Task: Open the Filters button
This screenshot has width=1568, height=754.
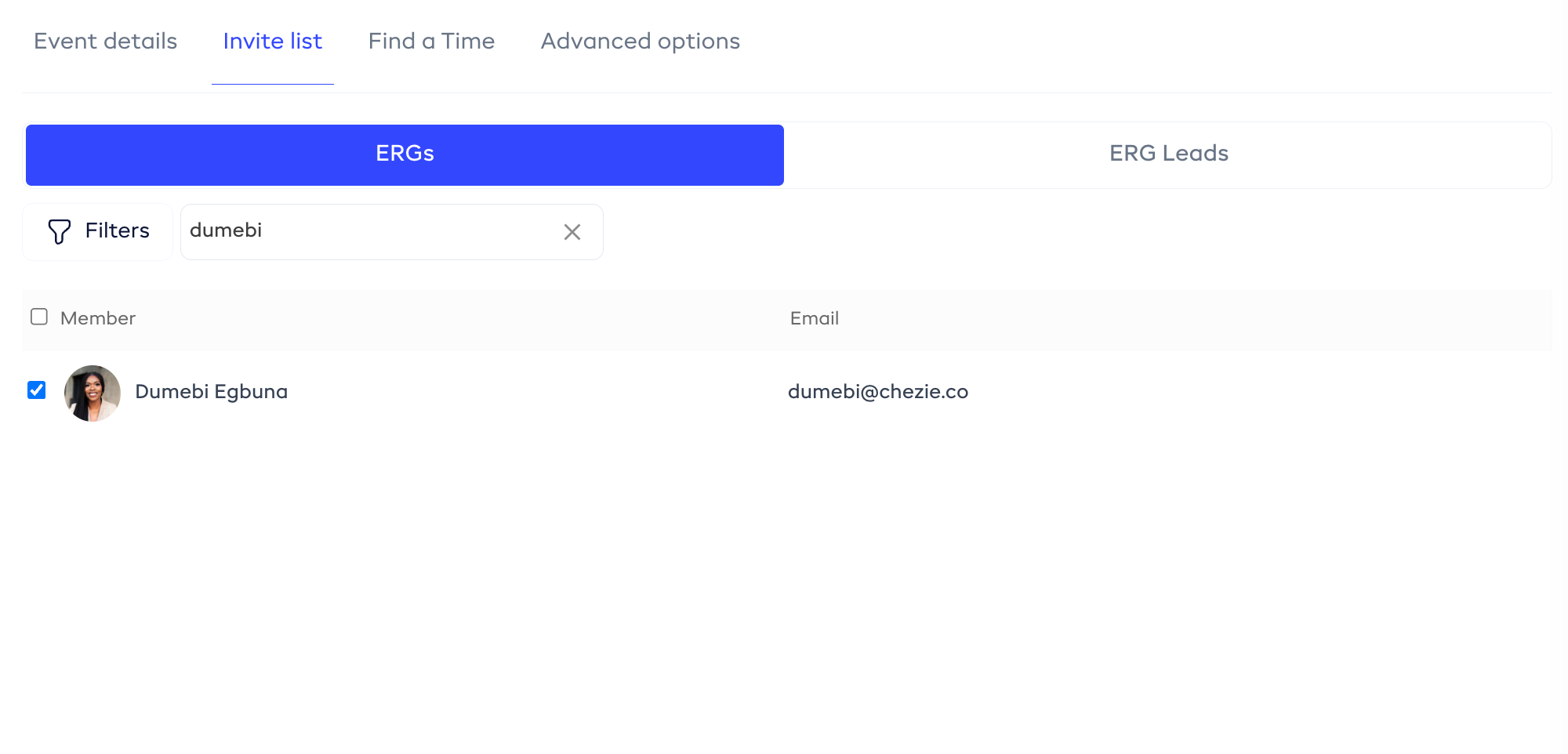Action: click(98, 231)
